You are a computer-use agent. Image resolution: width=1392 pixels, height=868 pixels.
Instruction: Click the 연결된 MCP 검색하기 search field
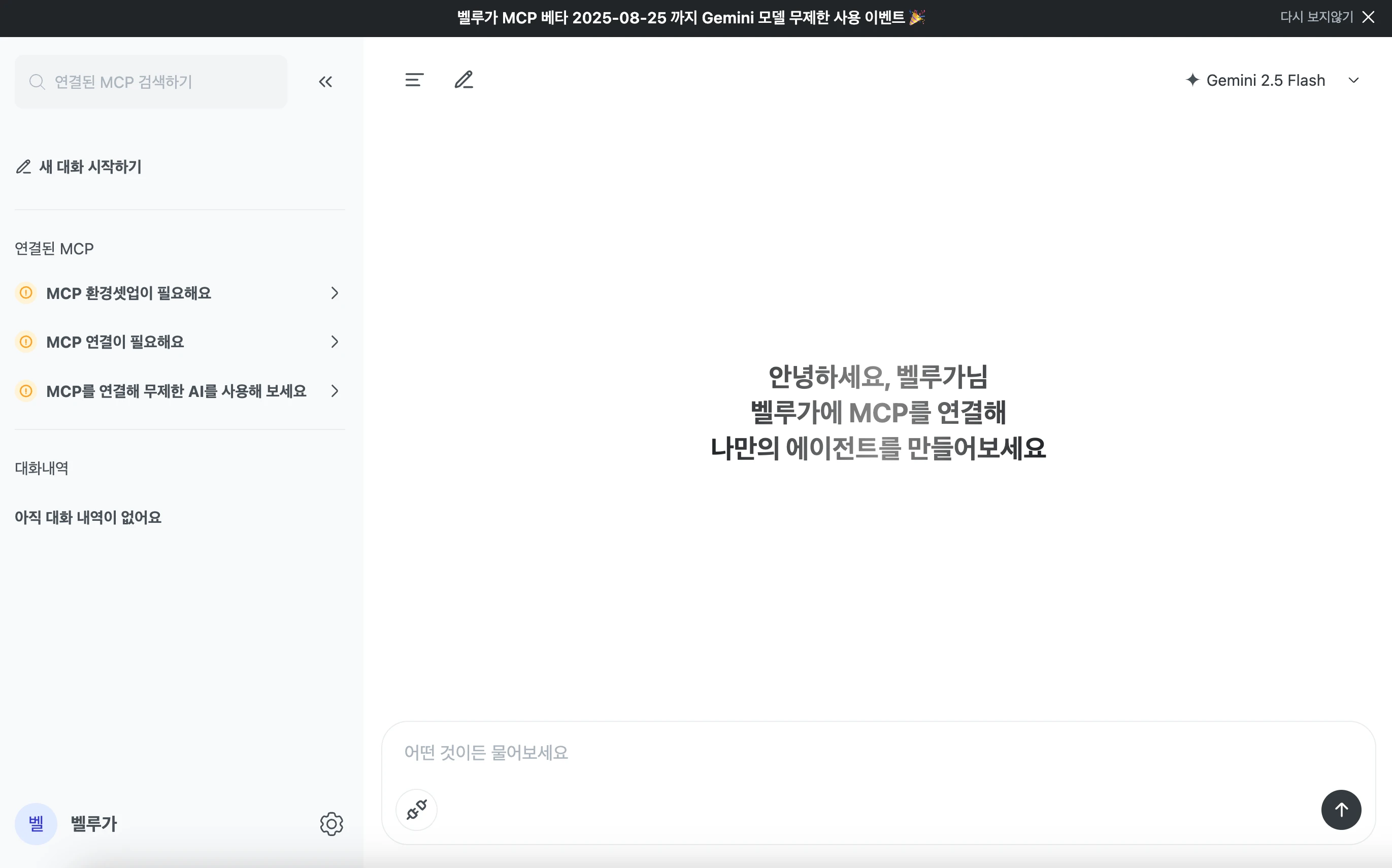(x=151, y=82)
